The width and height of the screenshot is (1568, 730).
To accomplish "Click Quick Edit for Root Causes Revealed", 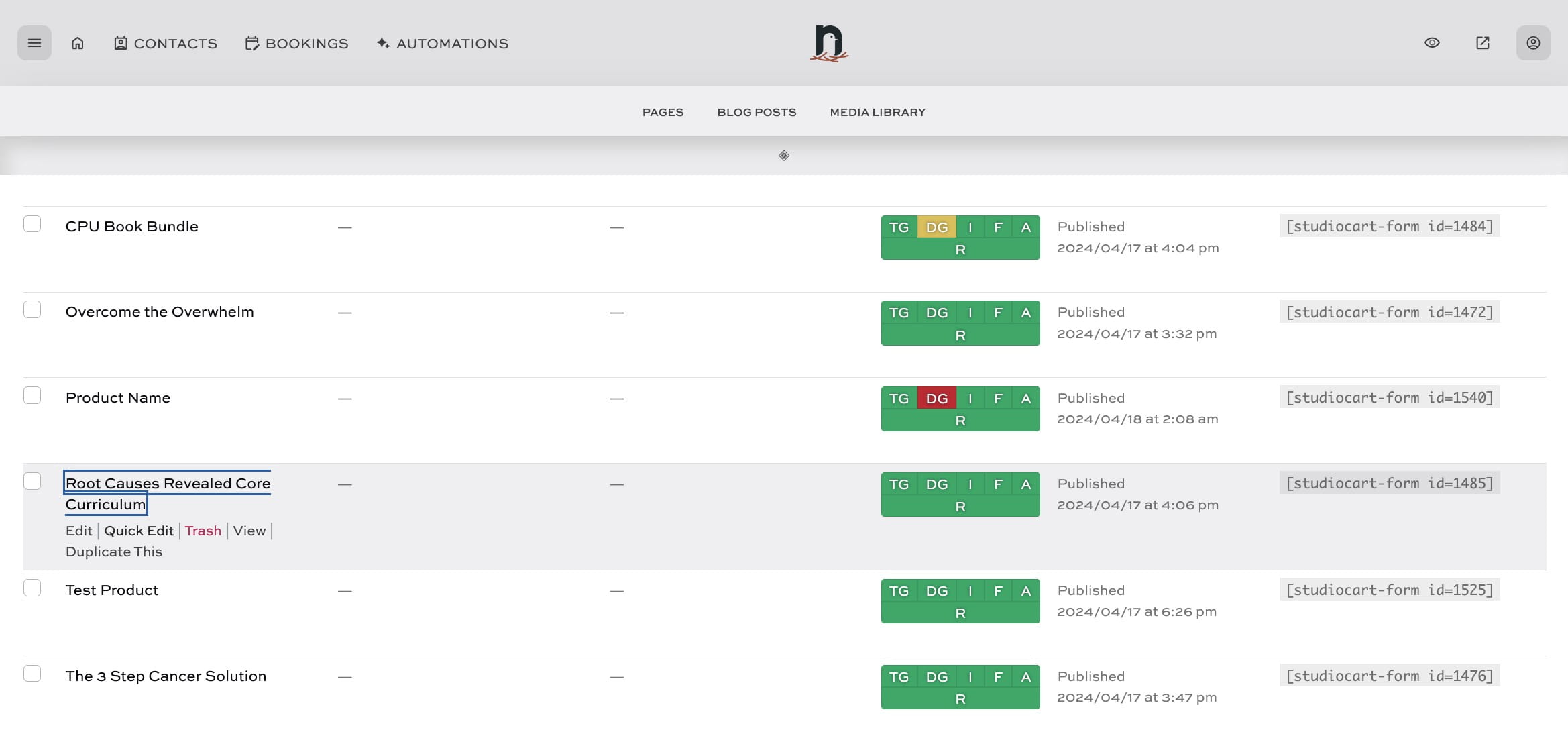I will click(139, 531).
